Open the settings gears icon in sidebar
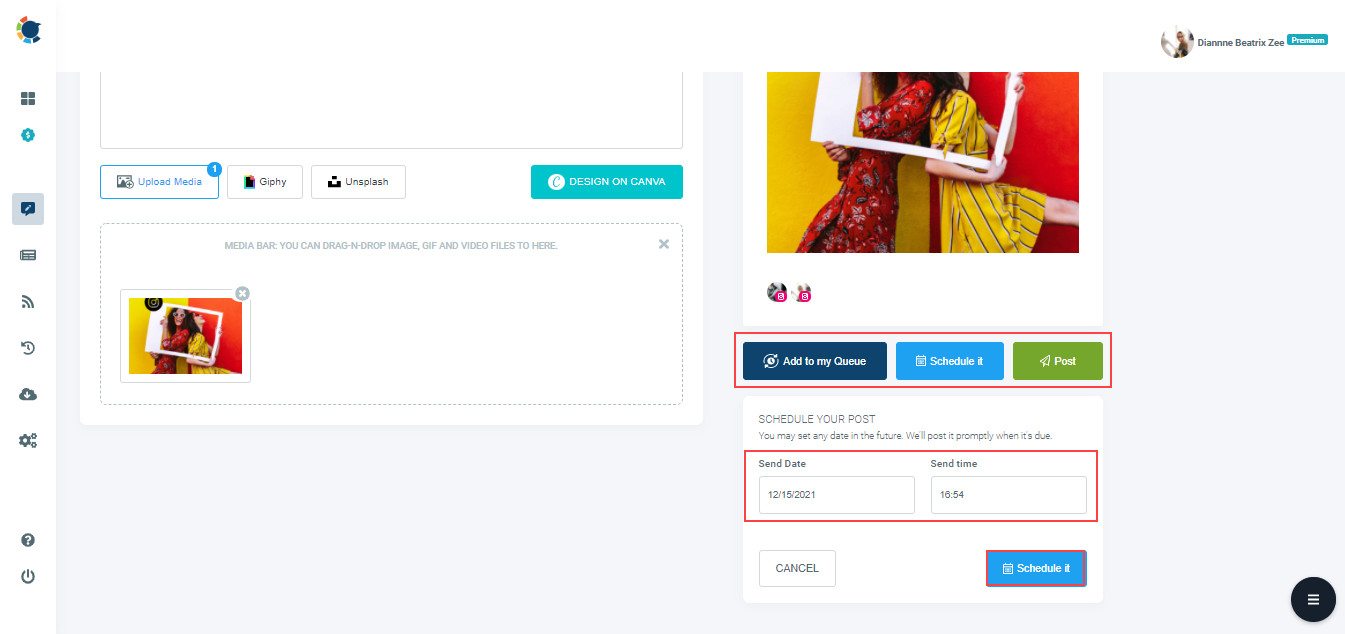 coord(28,440)
